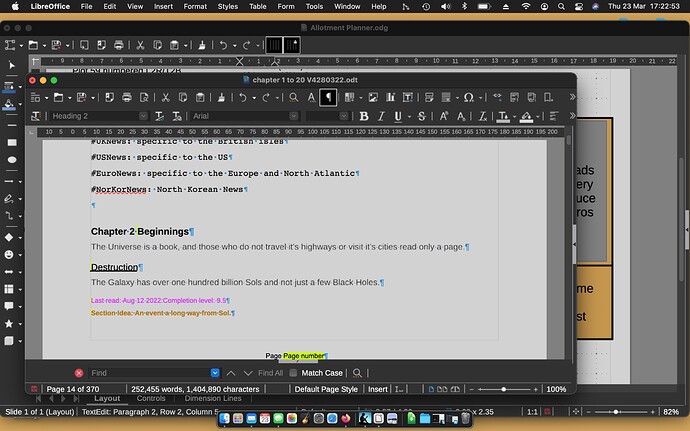
Task: Click the Find All button
Action: click(270, 373)
